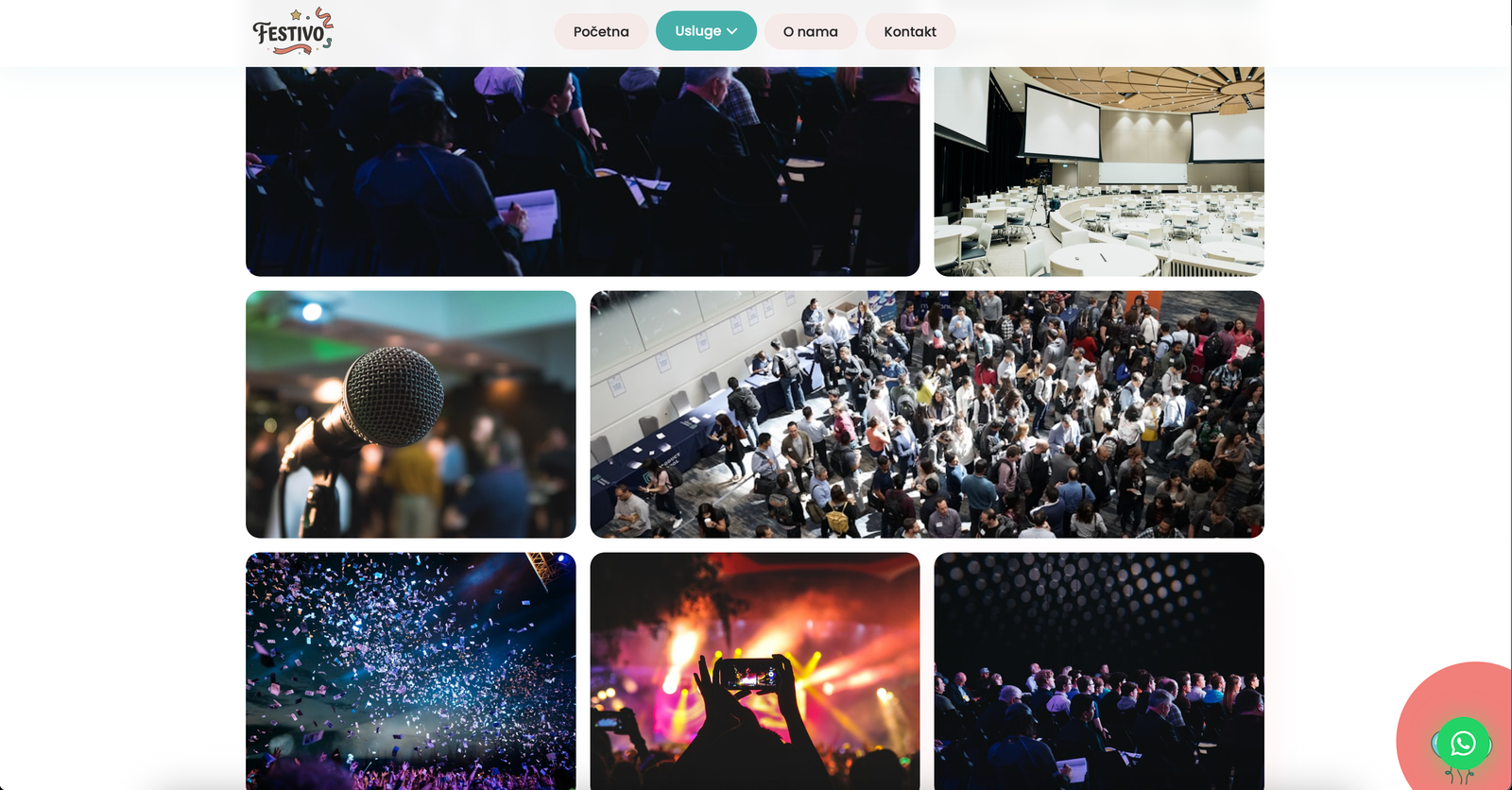Screen dimensions: 1512x790
Task: View the phone filming concert photo
Action: point(755,671)
